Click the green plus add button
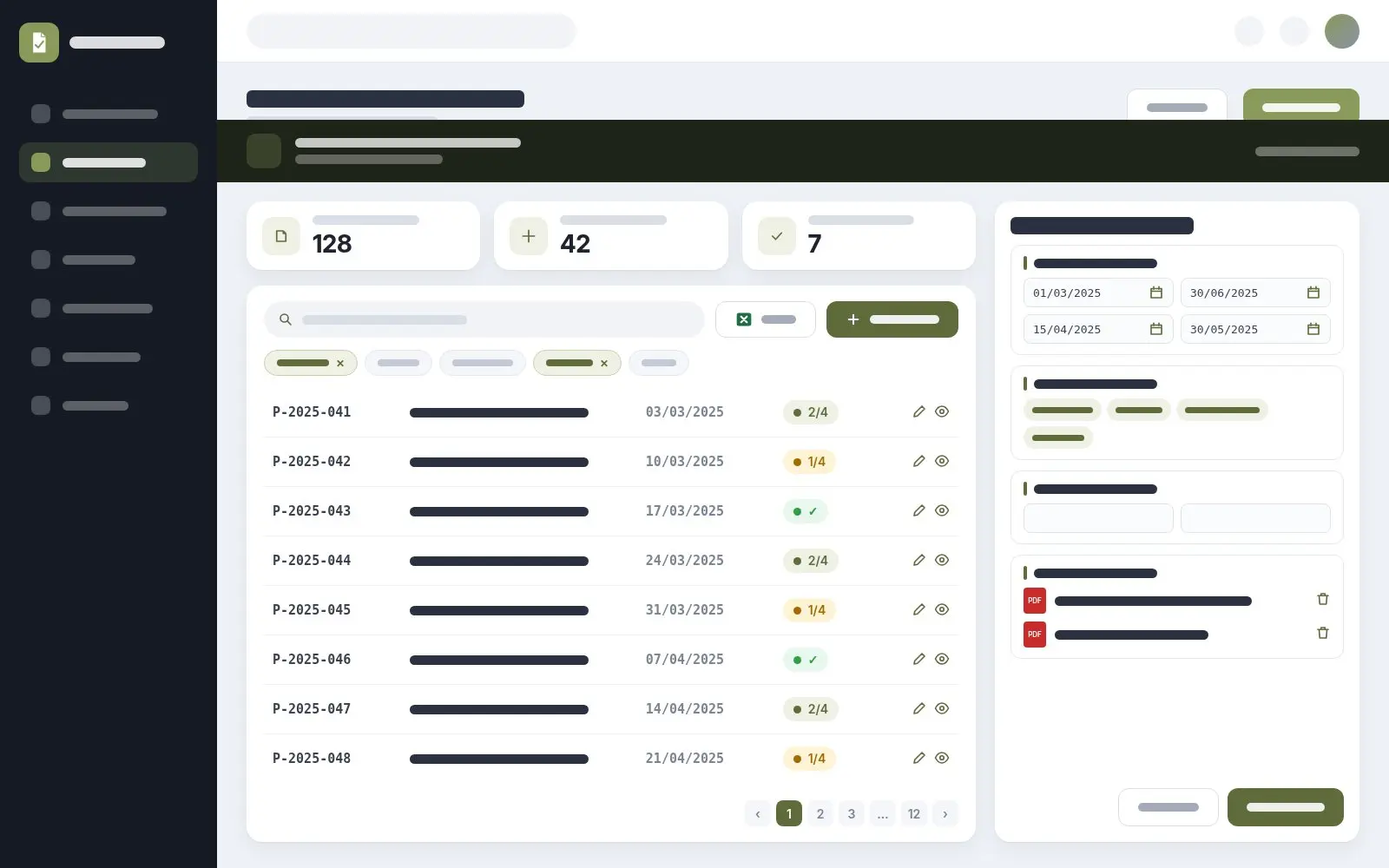1389x868 pixels. tap(892, 319)
